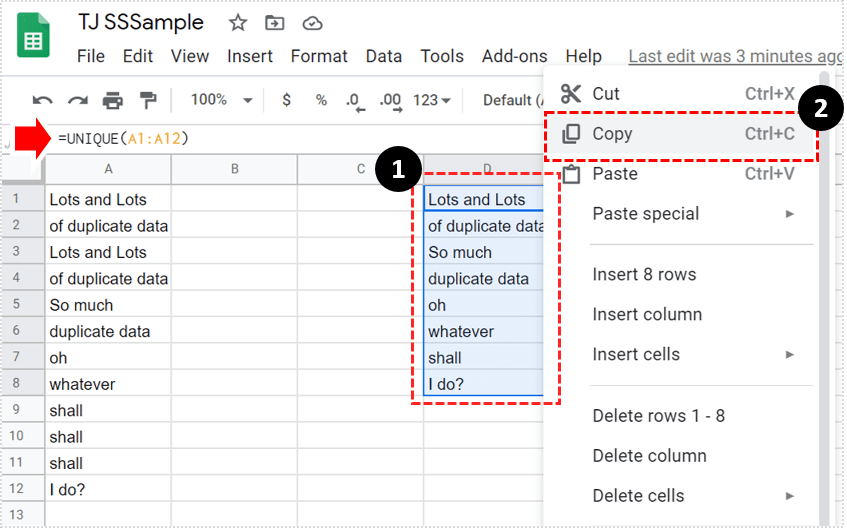The width and height of the screenshot is (847, 528).
Task: Format as currency with dollar icon
Action: pyautogui.click(x=287, y=100)
